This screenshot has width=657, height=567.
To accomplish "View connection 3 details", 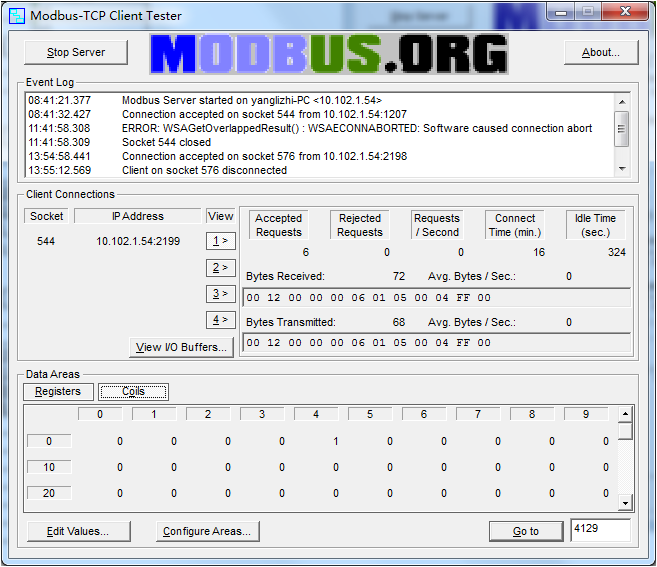I will pyautogui.click(x=220, y=293).
